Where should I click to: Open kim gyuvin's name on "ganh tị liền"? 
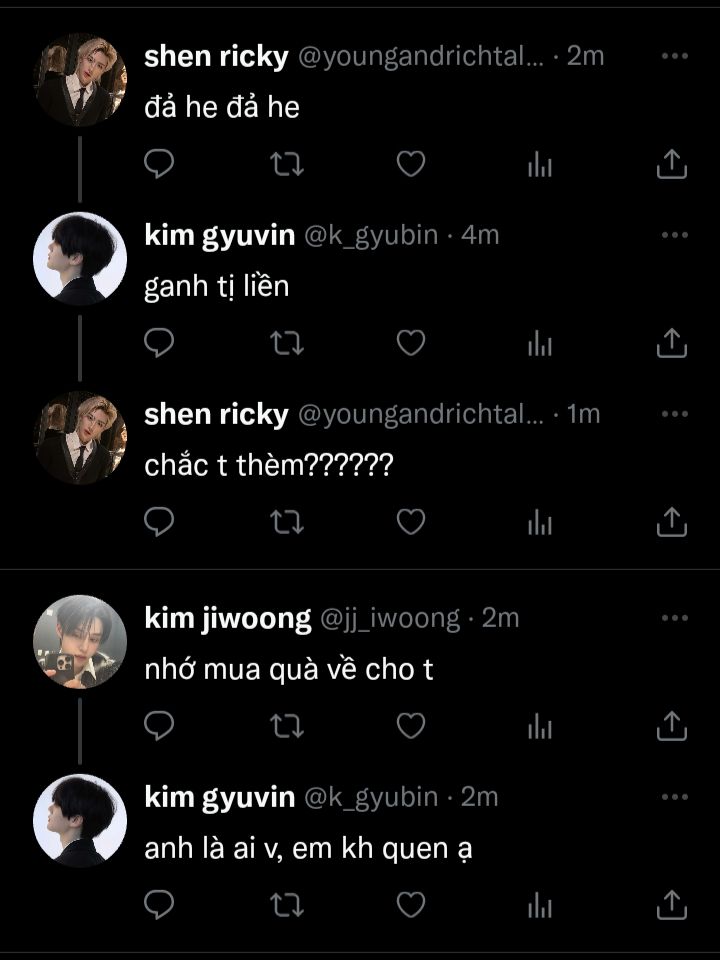click(219, 236)
